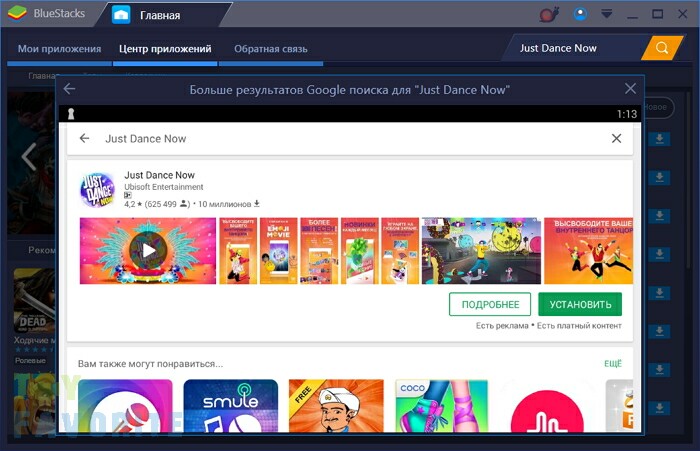Click the orange search magnifier button
This screenshot has width=700, height=451.
click(x=662, y=48)
